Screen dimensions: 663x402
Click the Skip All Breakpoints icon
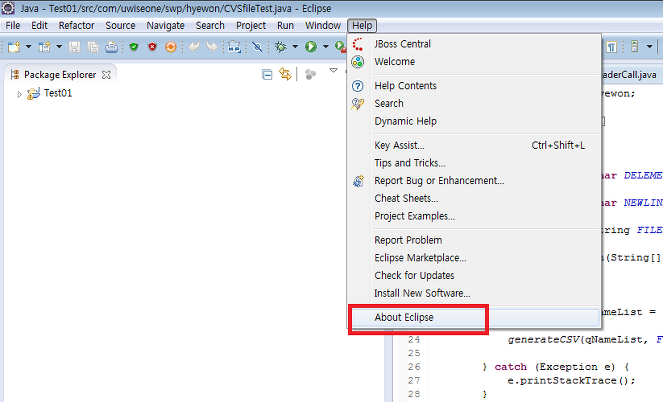coord(257,46)
